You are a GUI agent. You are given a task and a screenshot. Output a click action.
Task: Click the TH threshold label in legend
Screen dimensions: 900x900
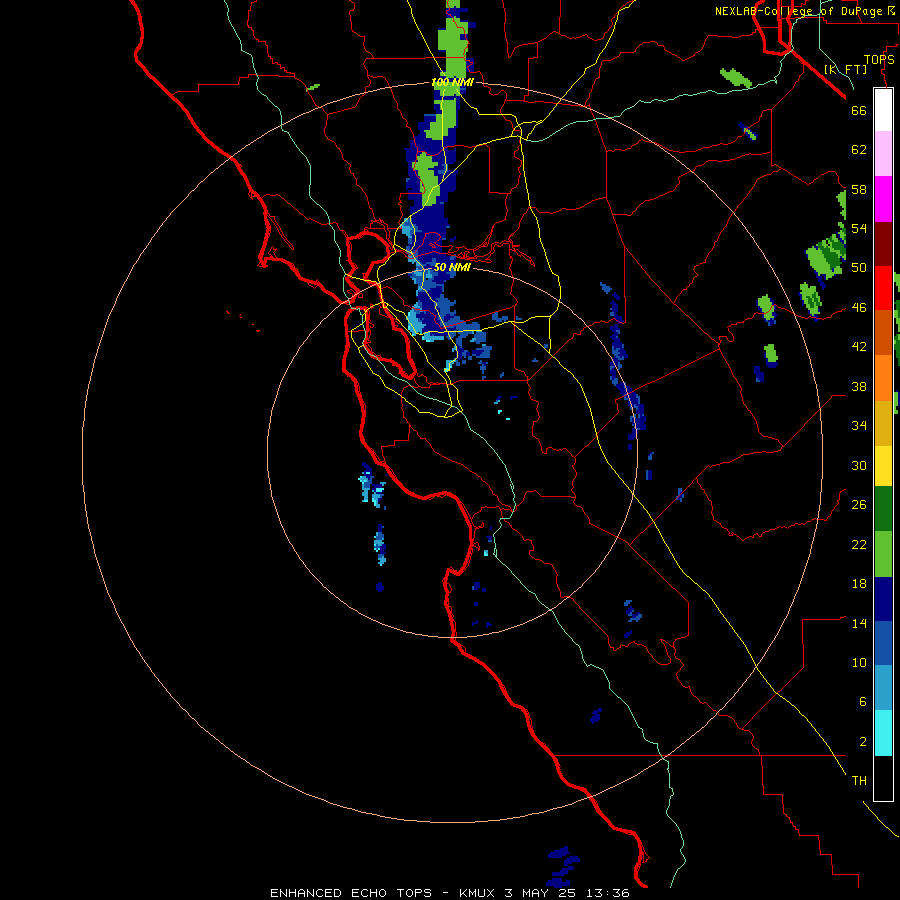pos(859,781)
